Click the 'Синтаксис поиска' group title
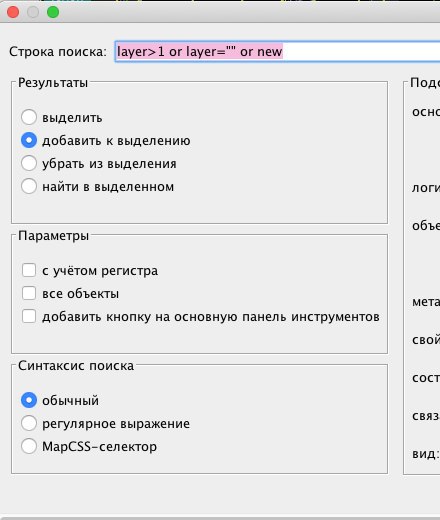Image resolution: width=440 pixels, height=520 pixels. (76, 366)
